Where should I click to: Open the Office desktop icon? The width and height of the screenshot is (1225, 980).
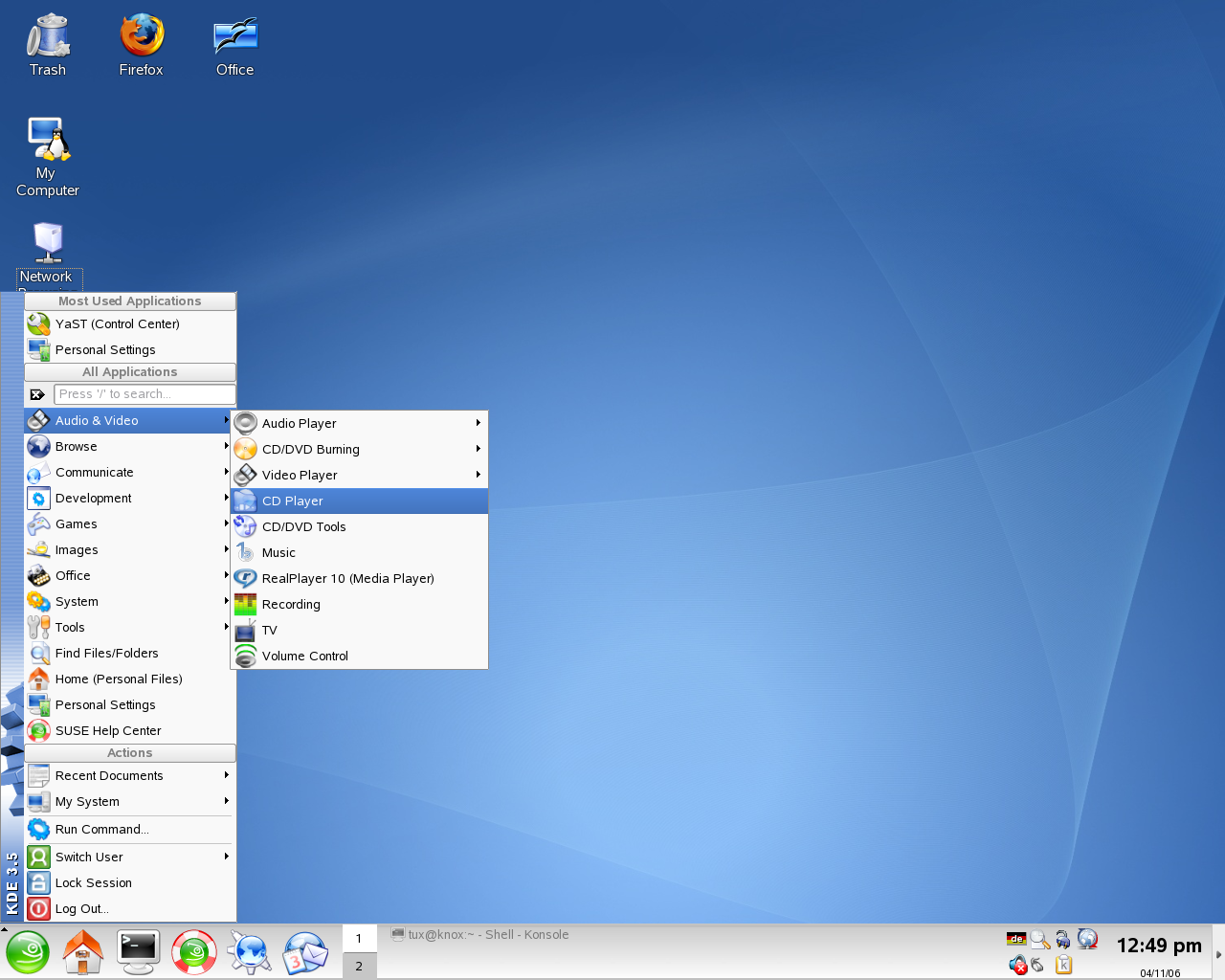point(234,45)
